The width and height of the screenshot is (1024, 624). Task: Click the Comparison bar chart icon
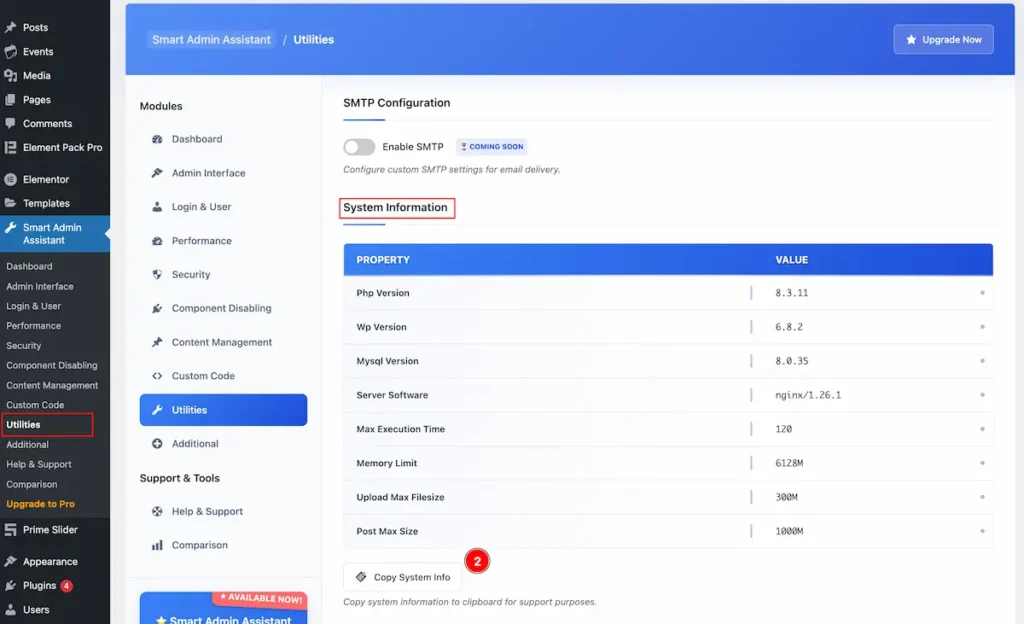point(157,545)
